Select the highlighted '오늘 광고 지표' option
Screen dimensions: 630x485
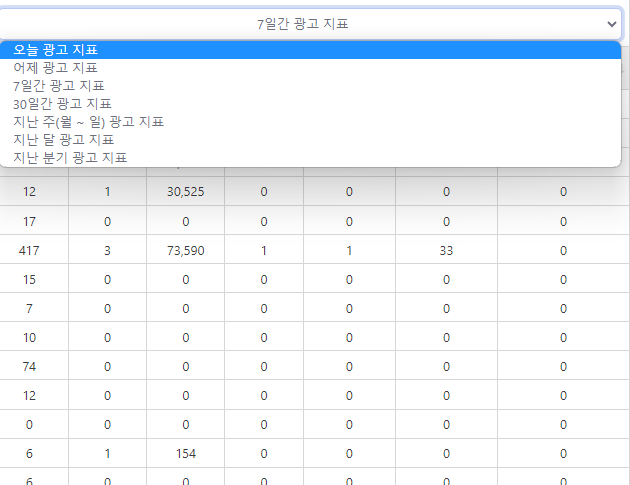point(56,50)
